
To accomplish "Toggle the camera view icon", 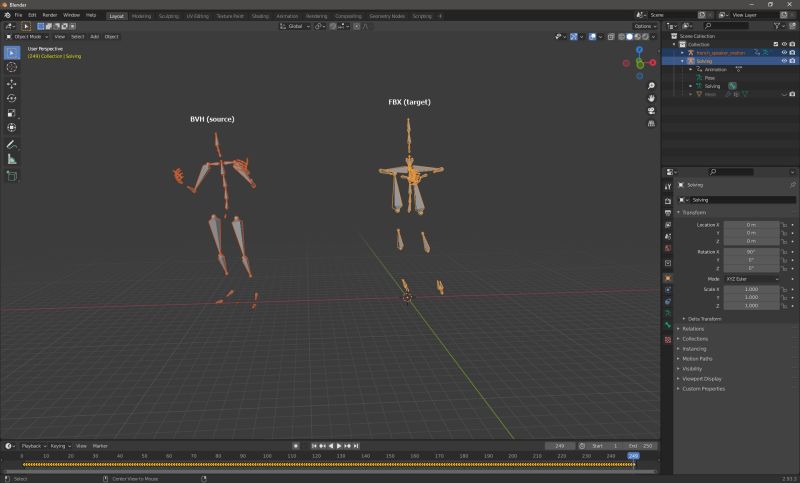I will coord(651,111).
